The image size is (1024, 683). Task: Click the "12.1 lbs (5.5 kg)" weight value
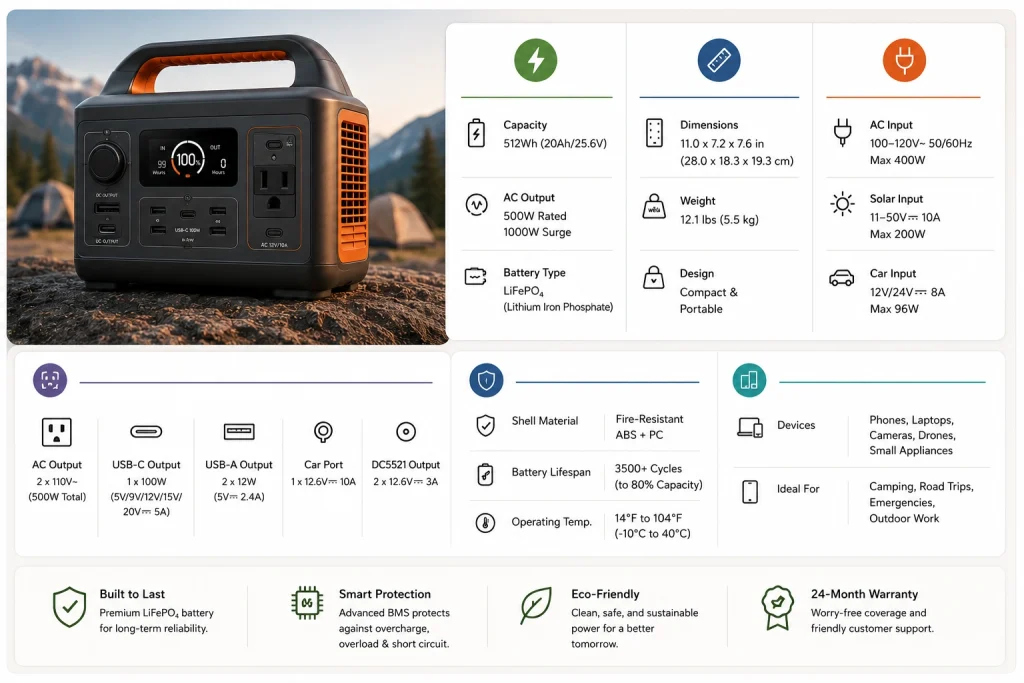(x=719, y=220)
